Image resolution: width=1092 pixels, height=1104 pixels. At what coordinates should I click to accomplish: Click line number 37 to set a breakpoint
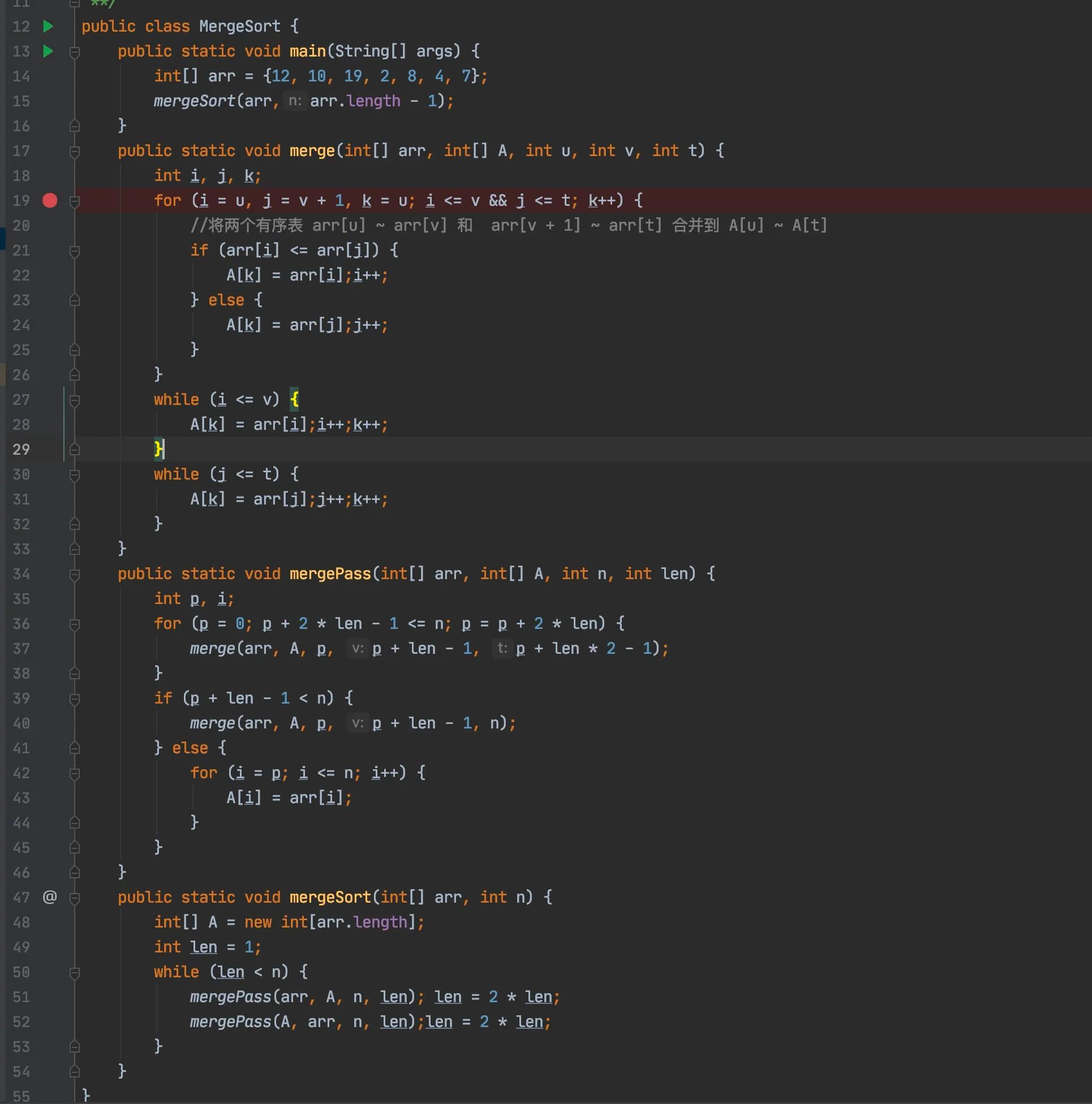(21, 649)
